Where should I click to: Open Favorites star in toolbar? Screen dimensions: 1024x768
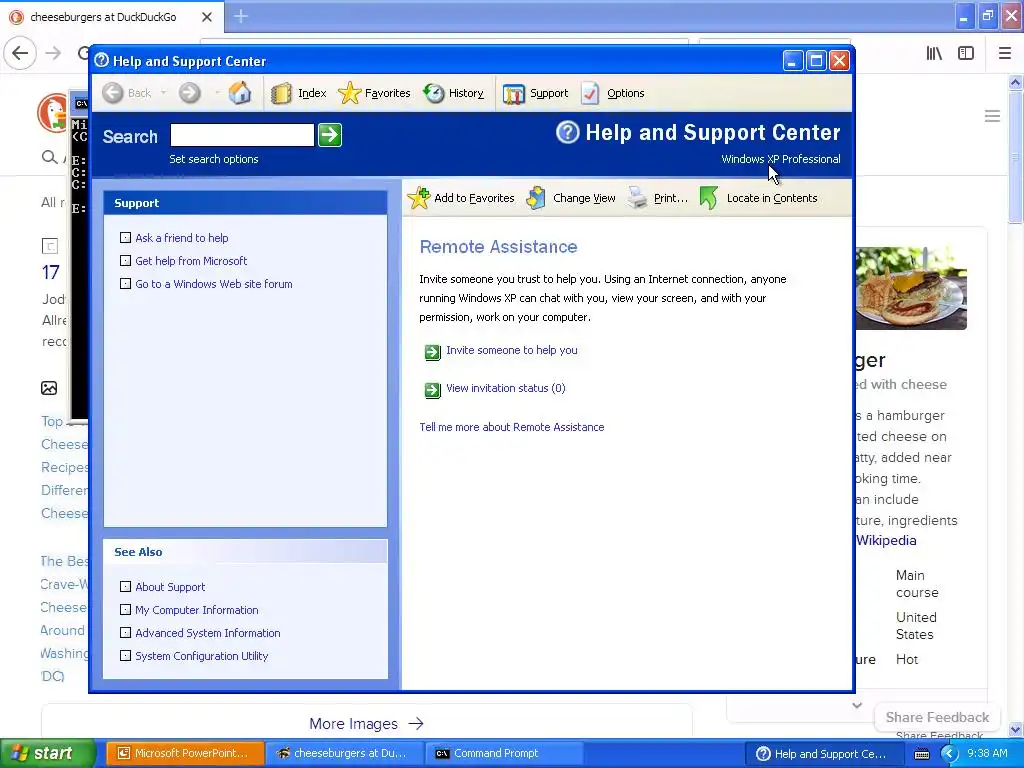(x=349, y=93)
